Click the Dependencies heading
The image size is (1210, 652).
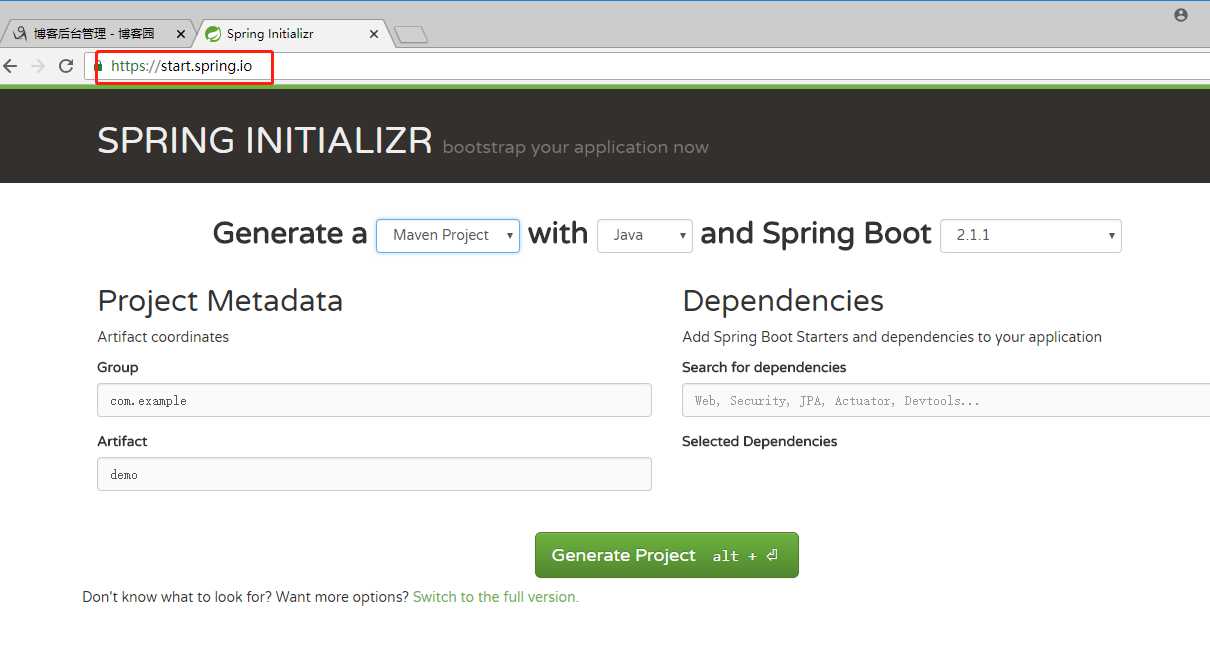tap(783, 301)
